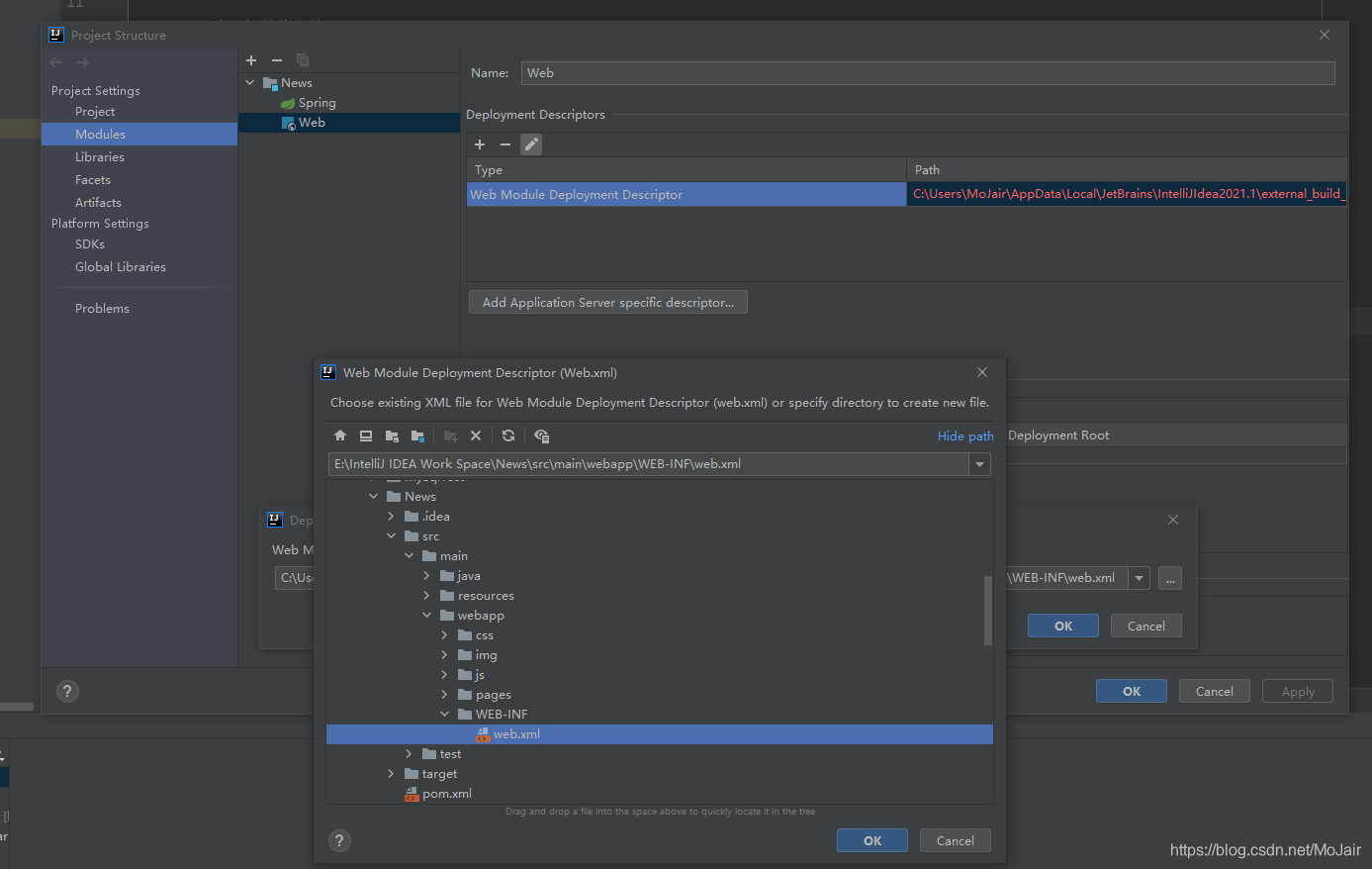Screen dimensions: 1372x869
Task: Collapse the WEB-INF folder
Action: [445, 715]
